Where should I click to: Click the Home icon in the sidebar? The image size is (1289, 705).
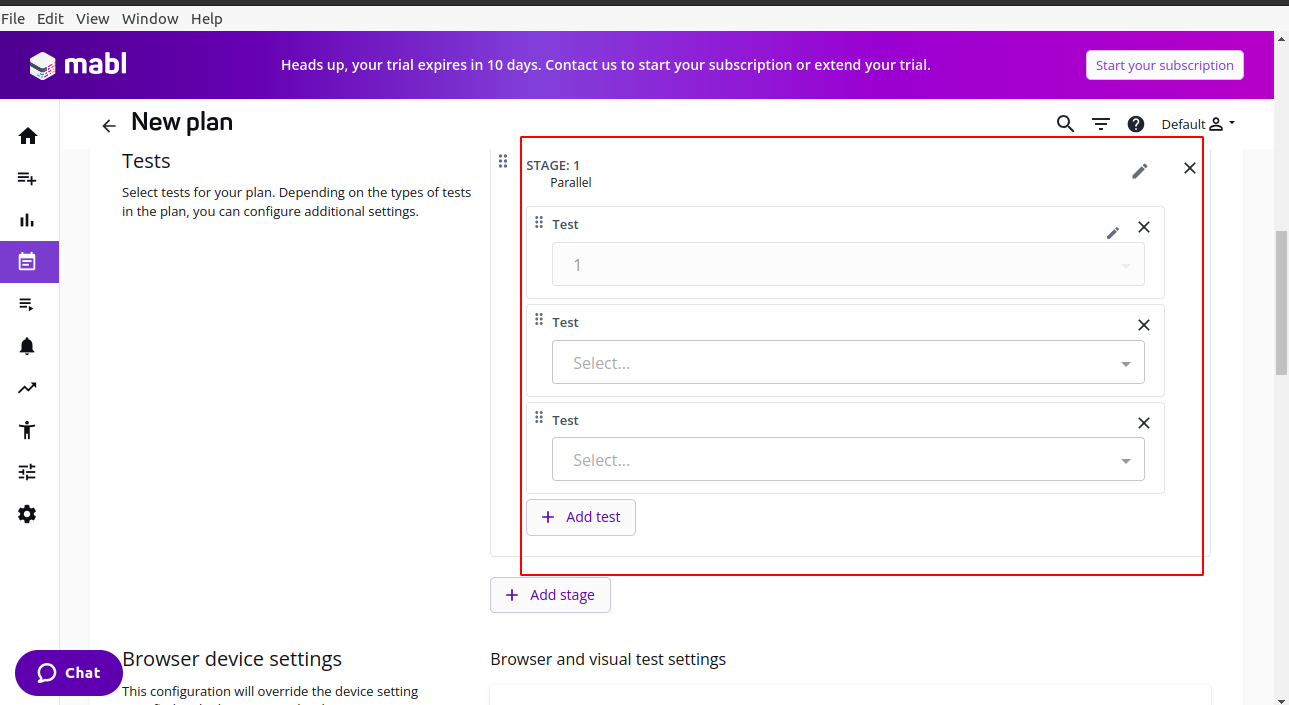click(x=27, y=136)
